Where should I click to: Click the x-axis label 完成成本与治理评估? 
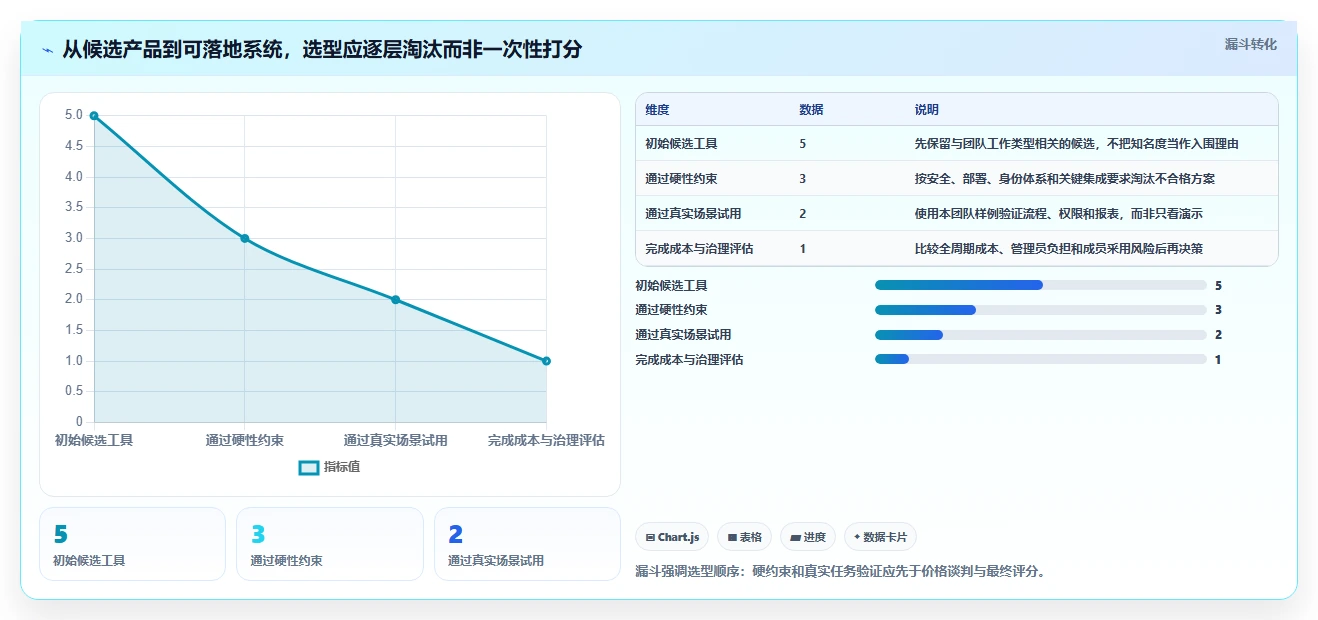[546, 440]
